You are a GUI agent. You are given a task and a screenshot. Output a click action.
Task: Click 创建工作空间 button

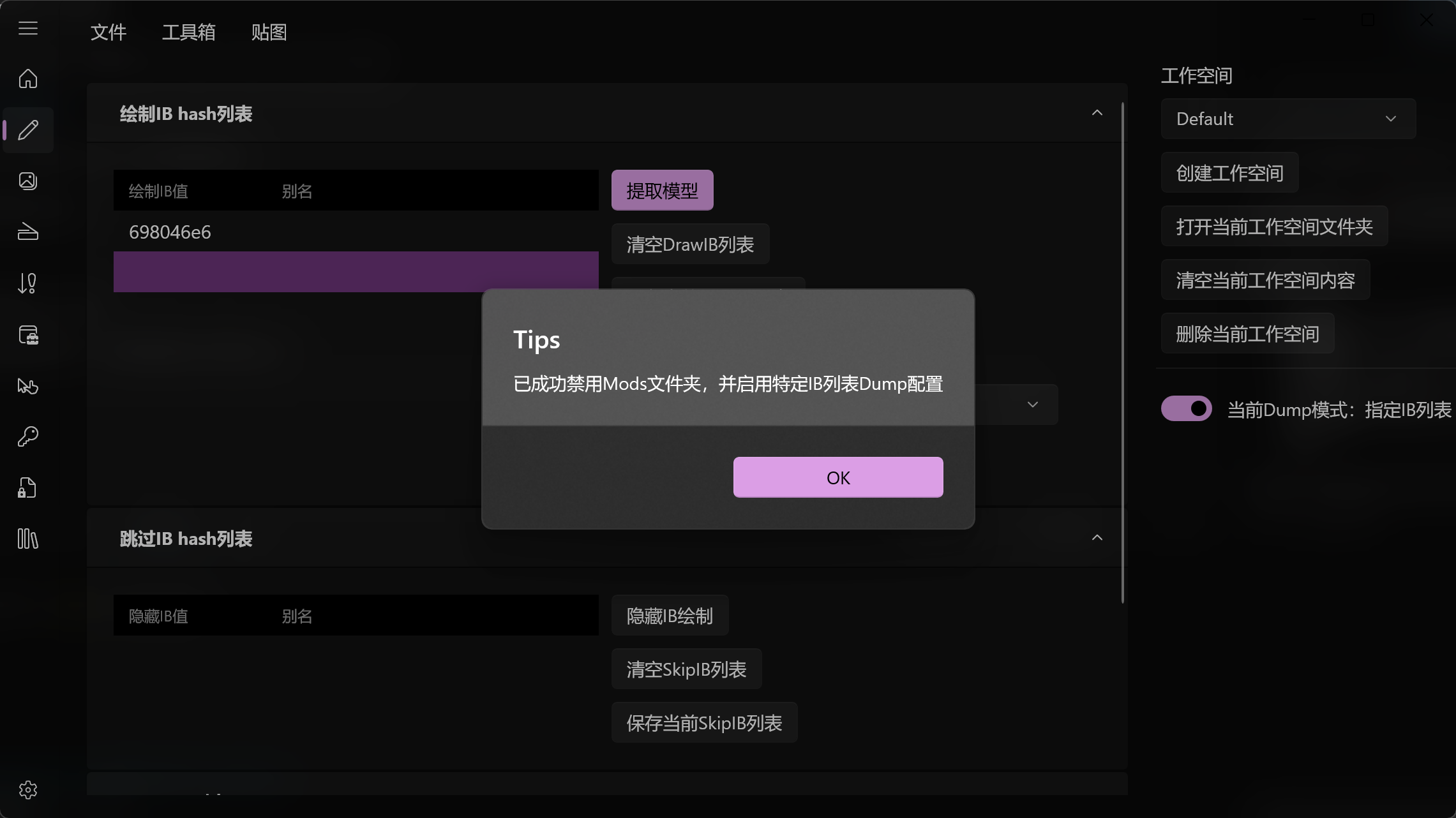1229,172
